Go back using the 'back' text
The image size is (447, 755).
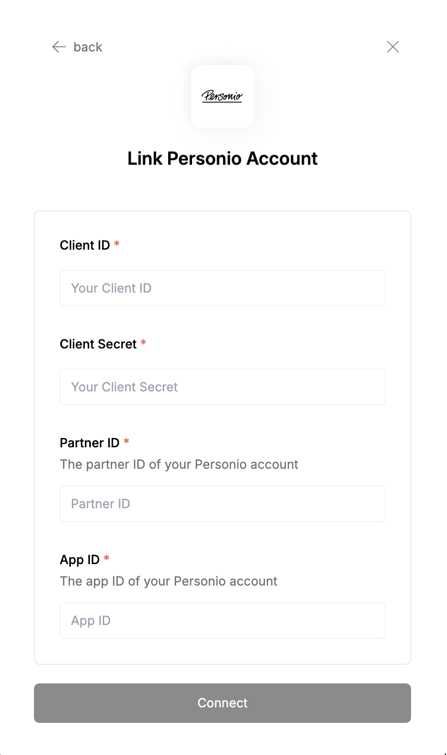[88, 47]
